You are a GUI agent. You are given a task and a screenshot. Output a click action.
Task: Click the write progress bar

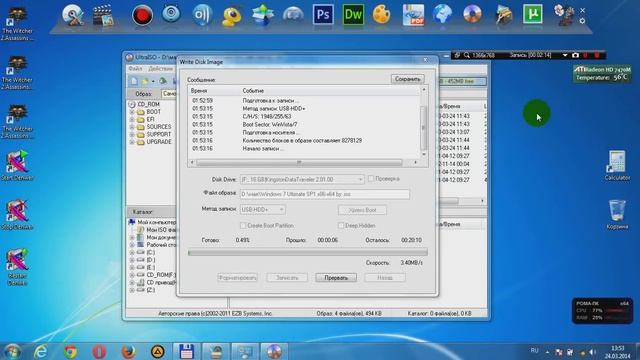tap(308, 253)
